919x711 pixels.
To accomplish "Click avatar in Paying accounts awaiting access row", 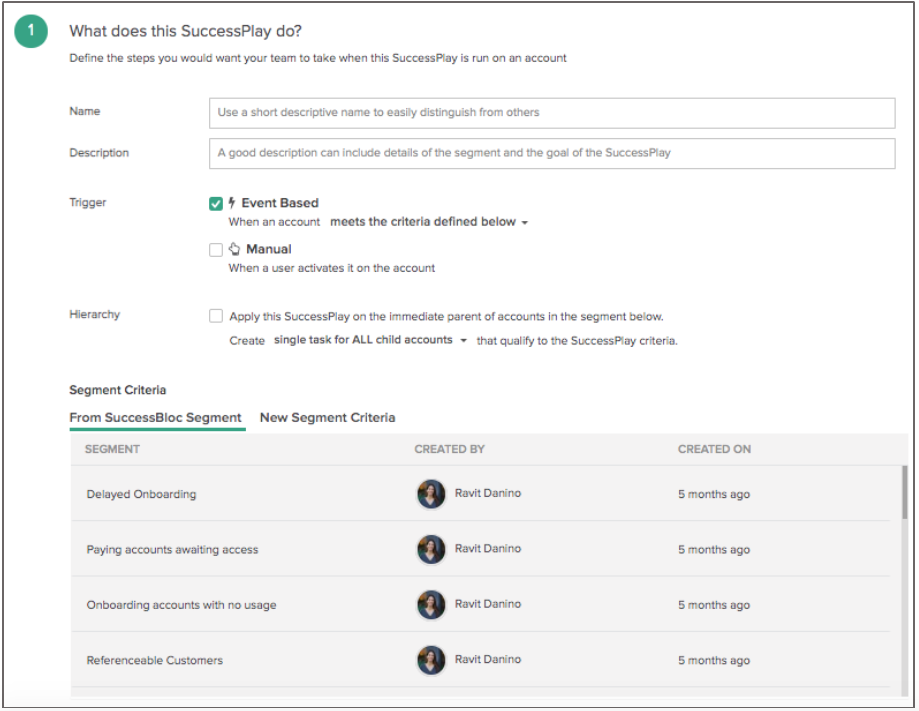I will pyautogui.click(x=431, y=549).
